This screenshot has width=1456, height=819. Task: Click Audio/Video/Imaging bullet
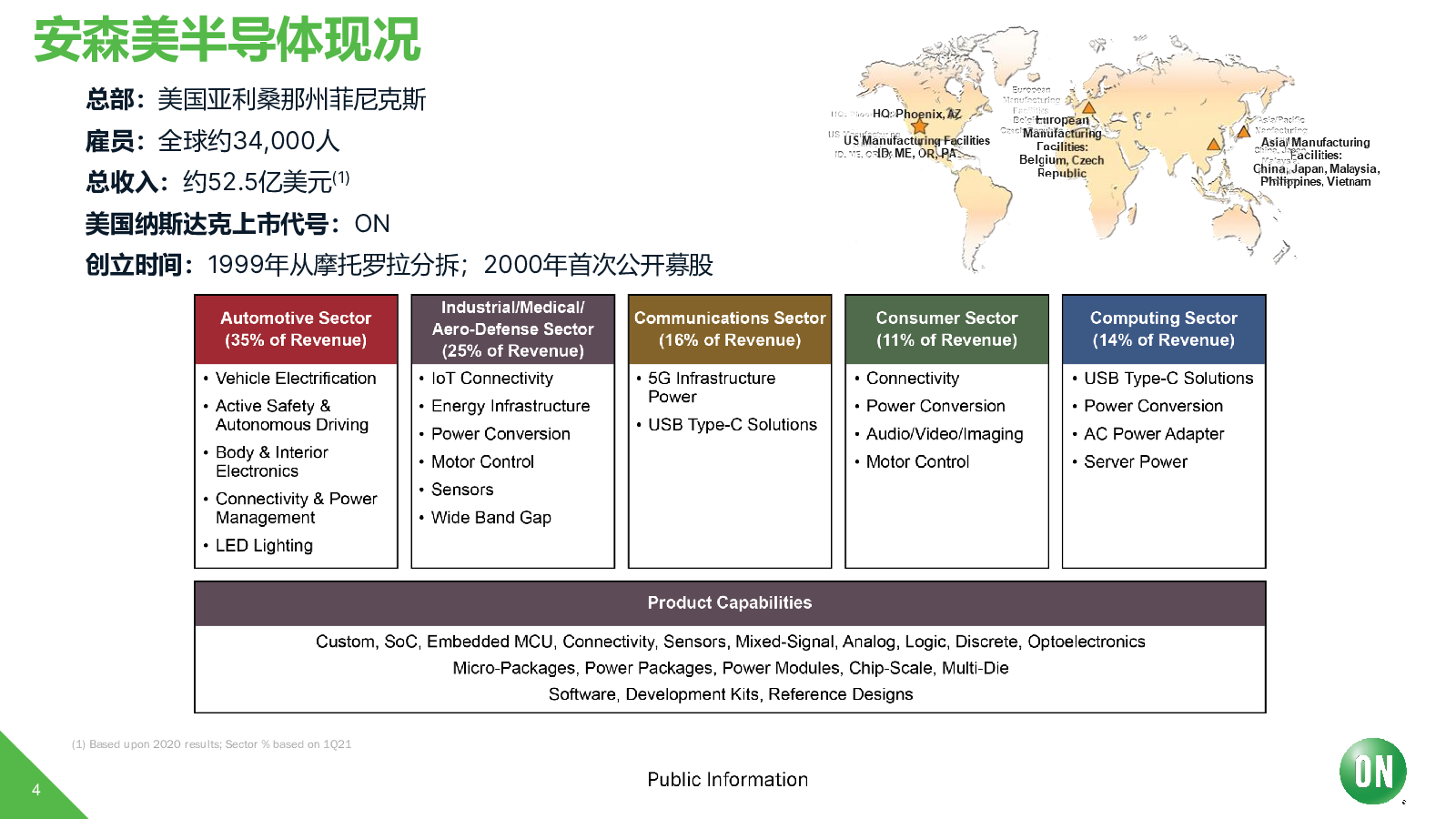click(x=945, y=434)
